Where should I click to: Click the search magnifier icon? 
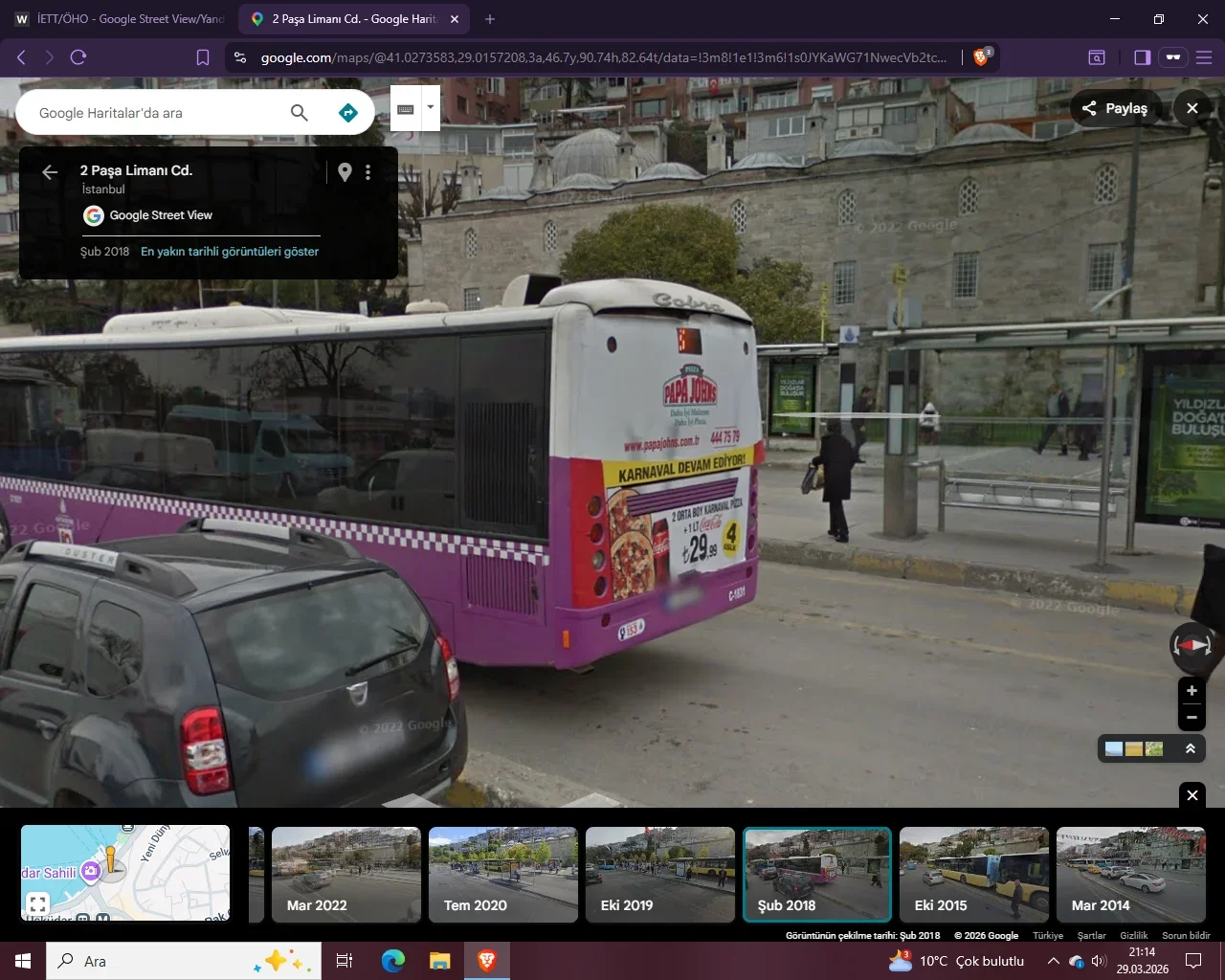point(300,113)
